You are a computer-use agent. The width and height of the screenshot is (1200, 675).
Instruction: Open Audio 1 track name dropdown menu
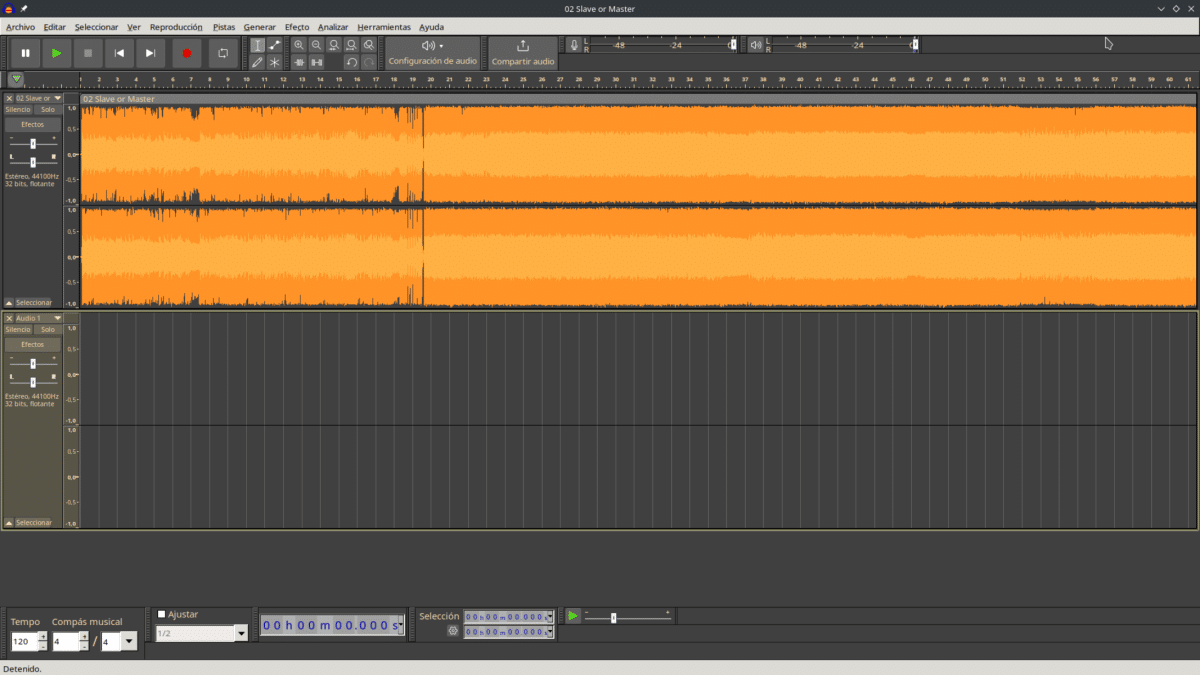(38, 318)
